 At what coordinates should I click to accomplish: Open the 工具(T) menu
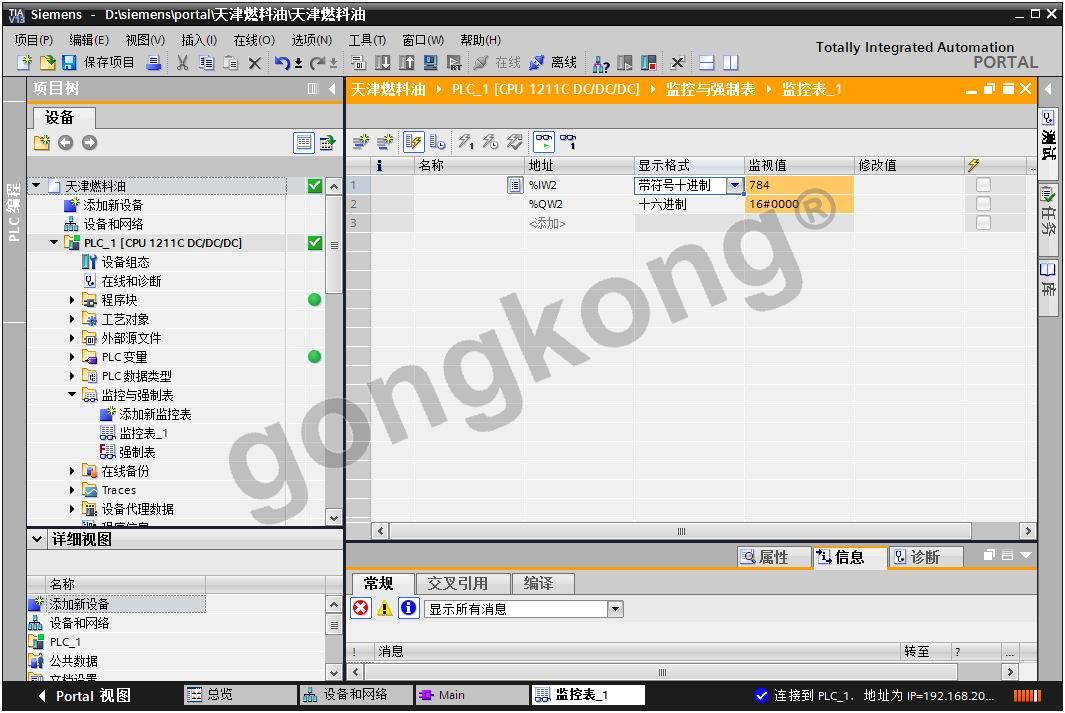(367, 40)
